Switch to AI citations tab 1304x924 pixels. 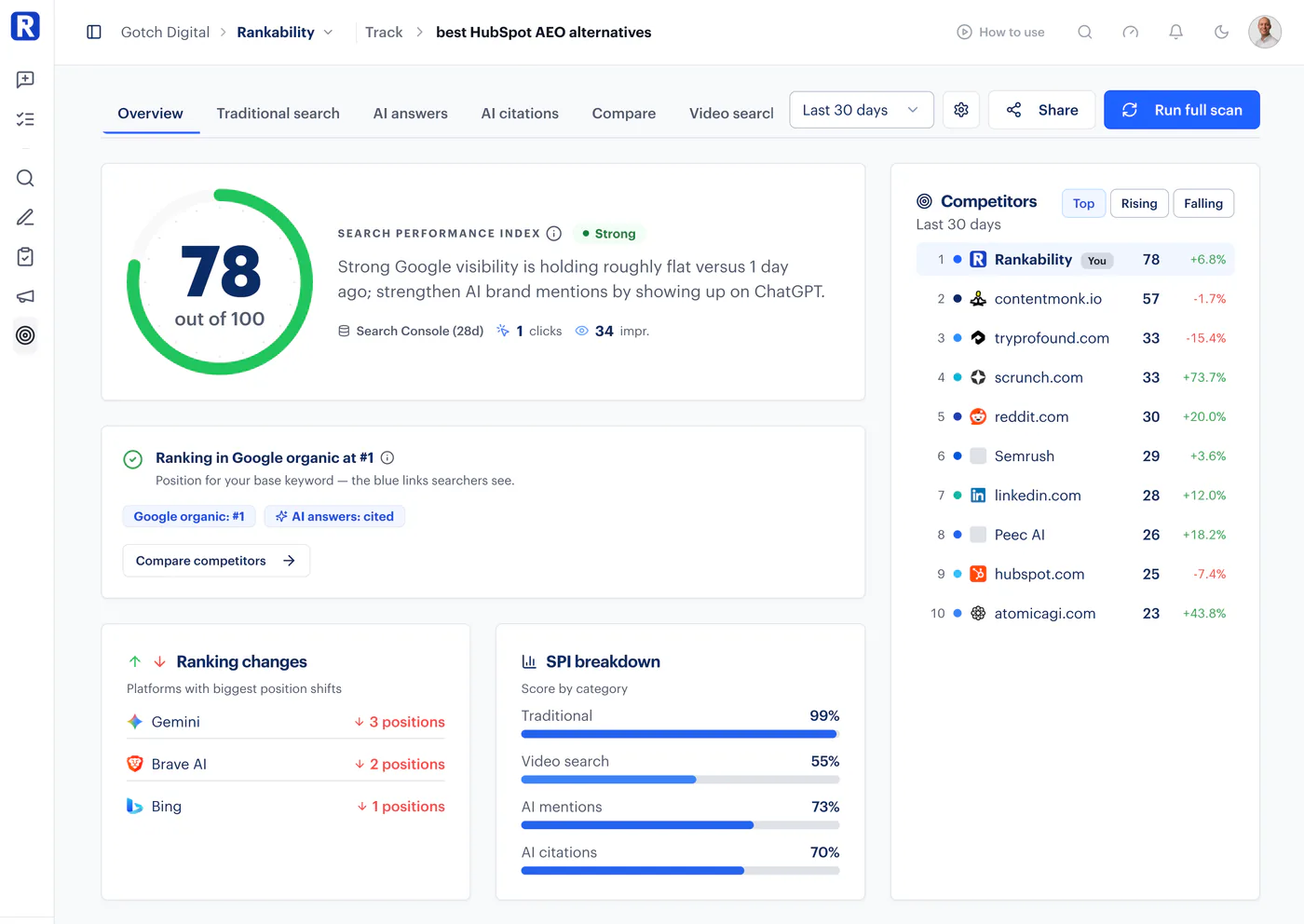tap(520, 114)
